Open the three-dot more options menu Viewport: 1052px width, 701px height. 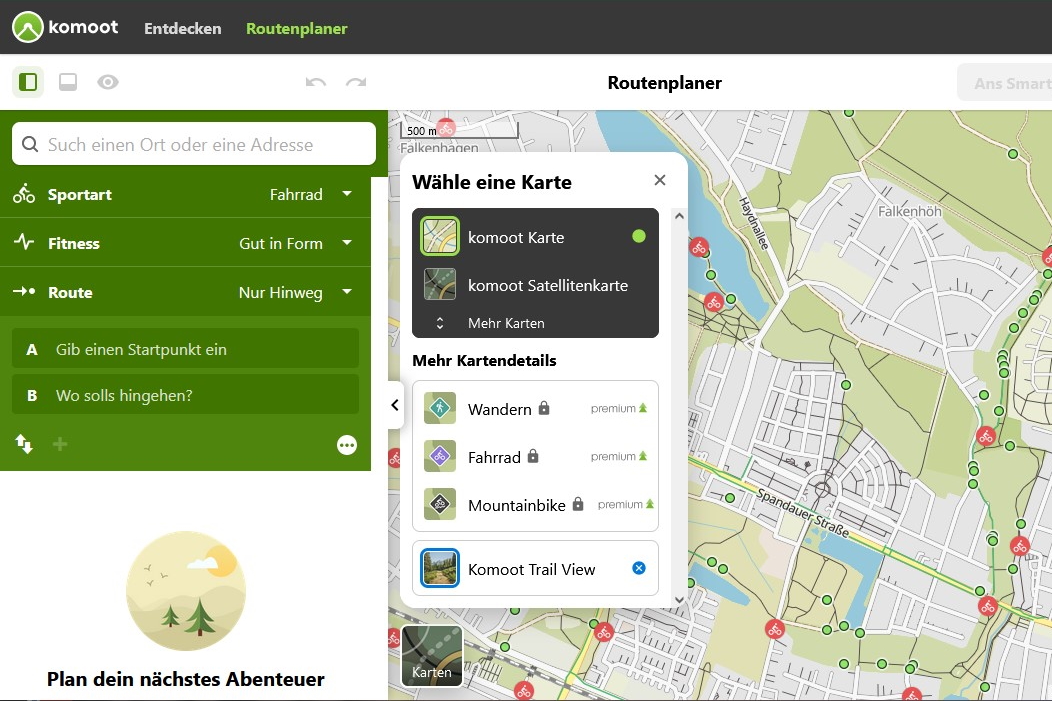pos(347,445)
